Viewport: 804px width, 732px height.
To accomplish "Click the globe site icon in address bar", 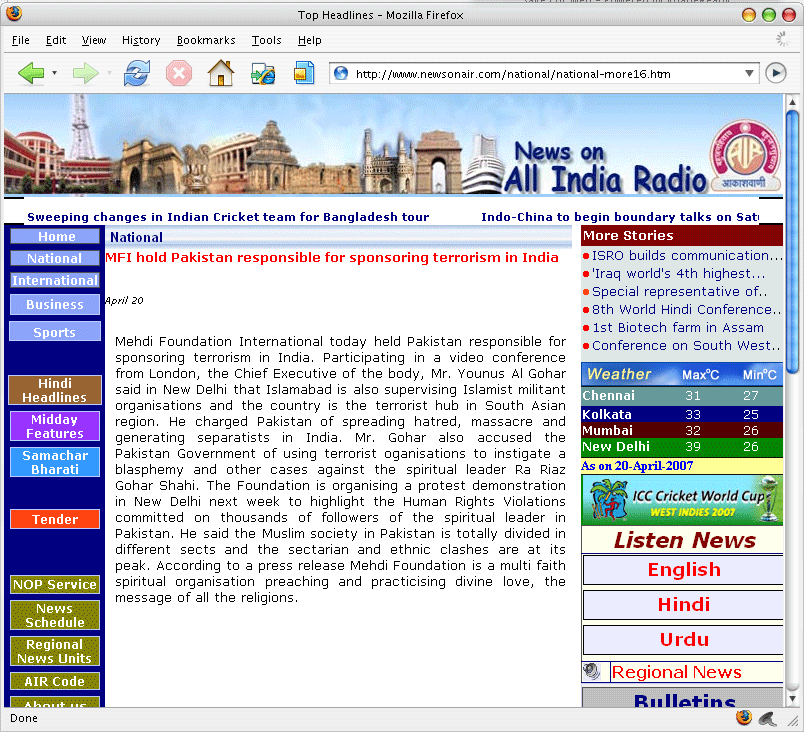I will (x=341, y=74).
